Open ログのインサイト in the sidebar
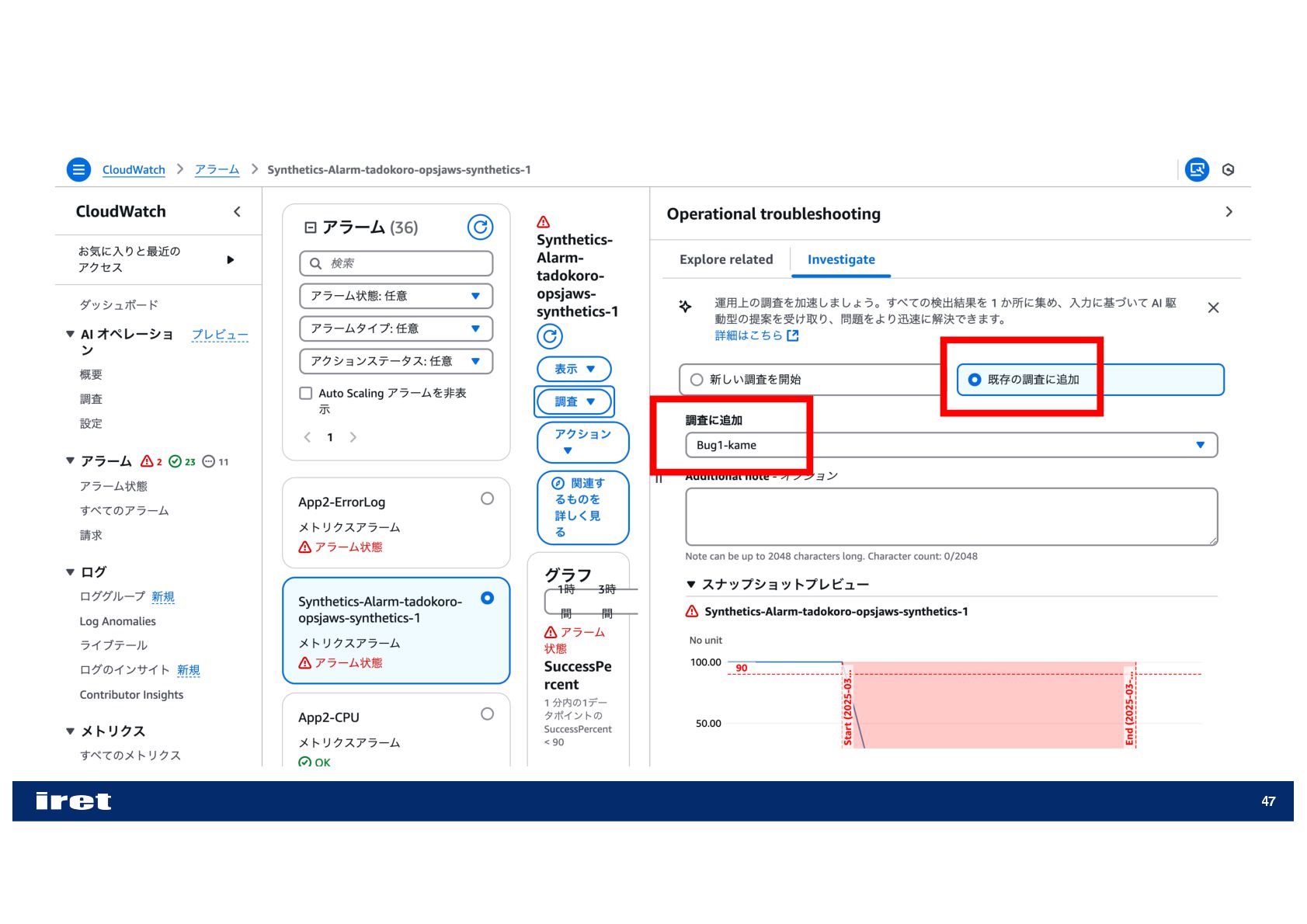Viewport: 1307px width, 924px height. pyautogui.click(x=124, y=670)
